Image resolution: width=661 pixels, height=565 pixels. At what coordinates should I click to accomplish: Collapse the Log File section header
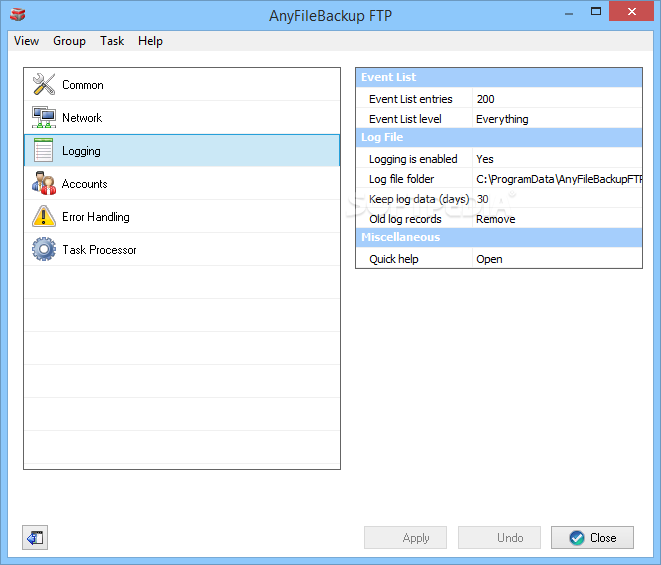[x=499, y=137]
